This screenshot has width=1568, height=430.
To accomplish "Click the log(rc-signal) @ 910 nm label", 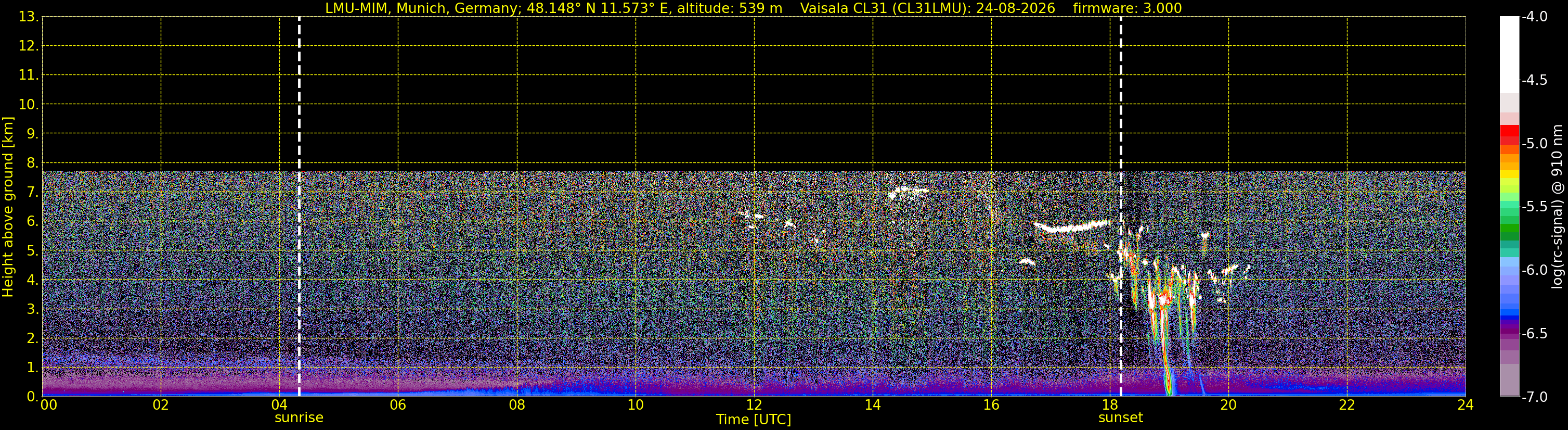I will pyautogui.click(x=1558, y=207).
